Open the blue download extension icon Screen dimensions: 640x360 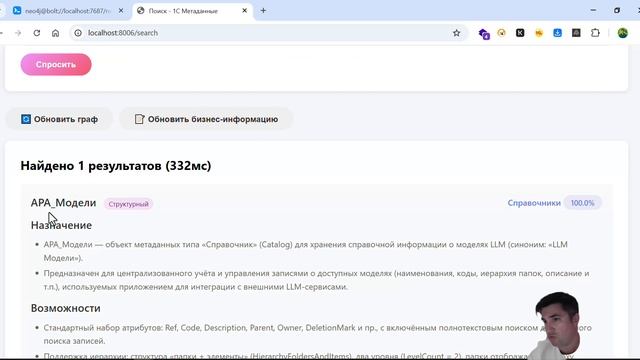(557, 33)
